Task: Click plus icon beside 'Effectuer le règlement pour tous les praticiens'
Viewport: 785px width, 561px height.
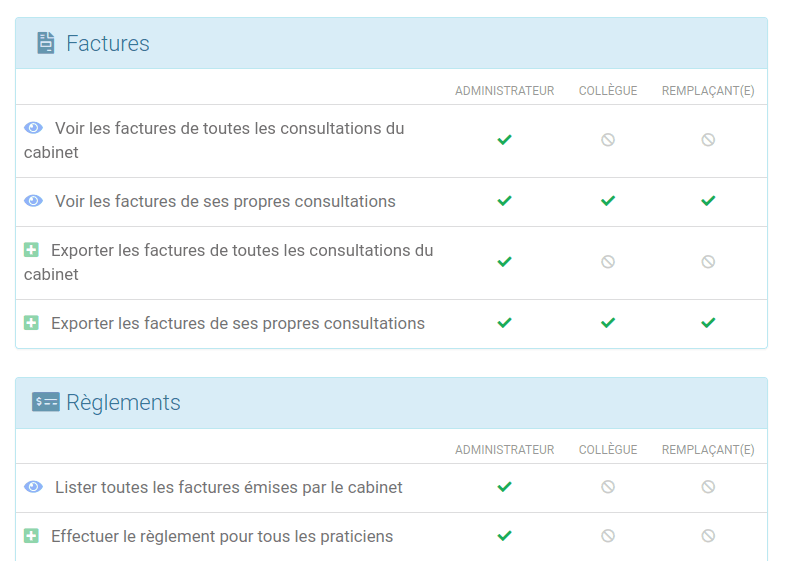Action: click(31, 536)
